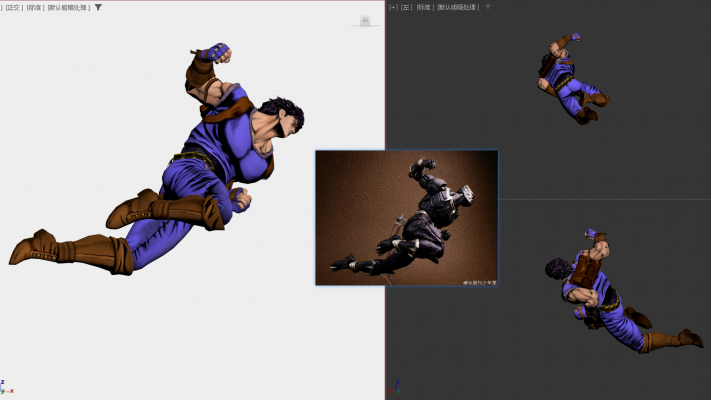The height and width of the screenshot is (400, 711).
Task: Click the filter funnel icon in right viewport
Action: (x=488, y=7)
